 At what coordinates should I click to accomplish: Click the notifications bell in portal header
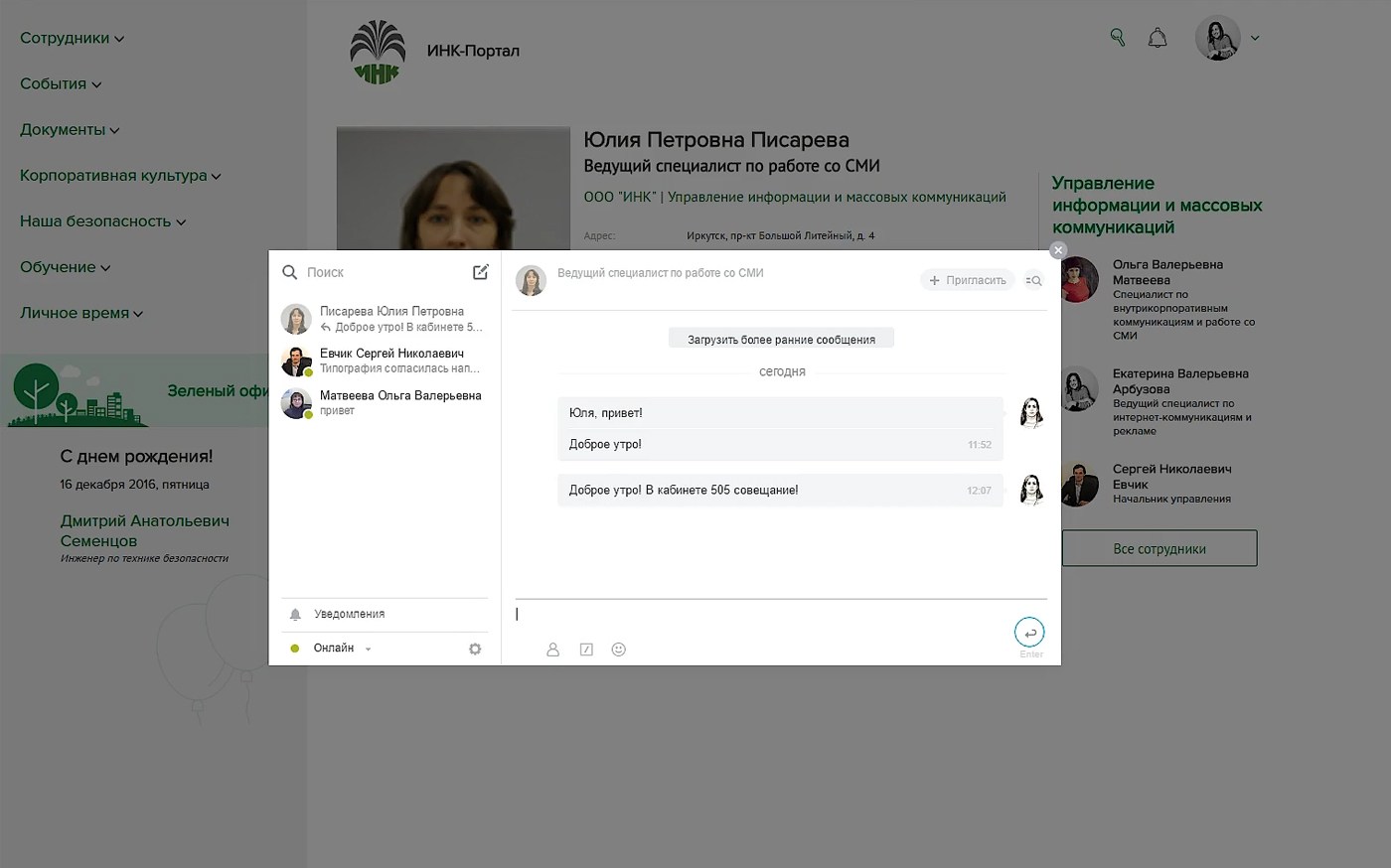coord(1158,39)
